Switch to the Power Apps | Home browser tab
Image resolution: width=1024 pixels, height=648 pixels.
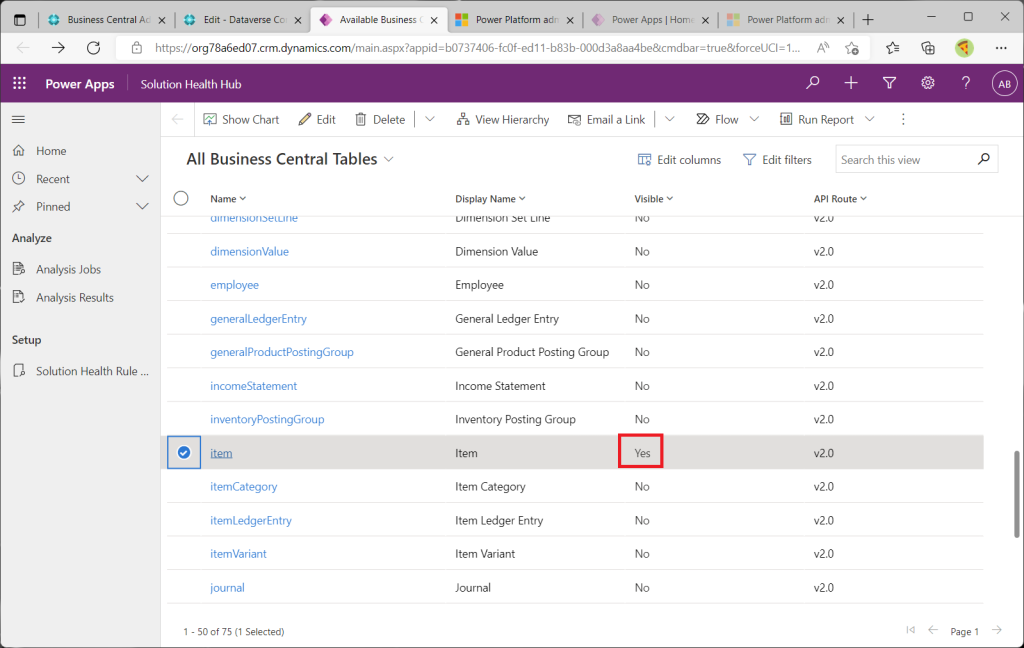(650, 20)
